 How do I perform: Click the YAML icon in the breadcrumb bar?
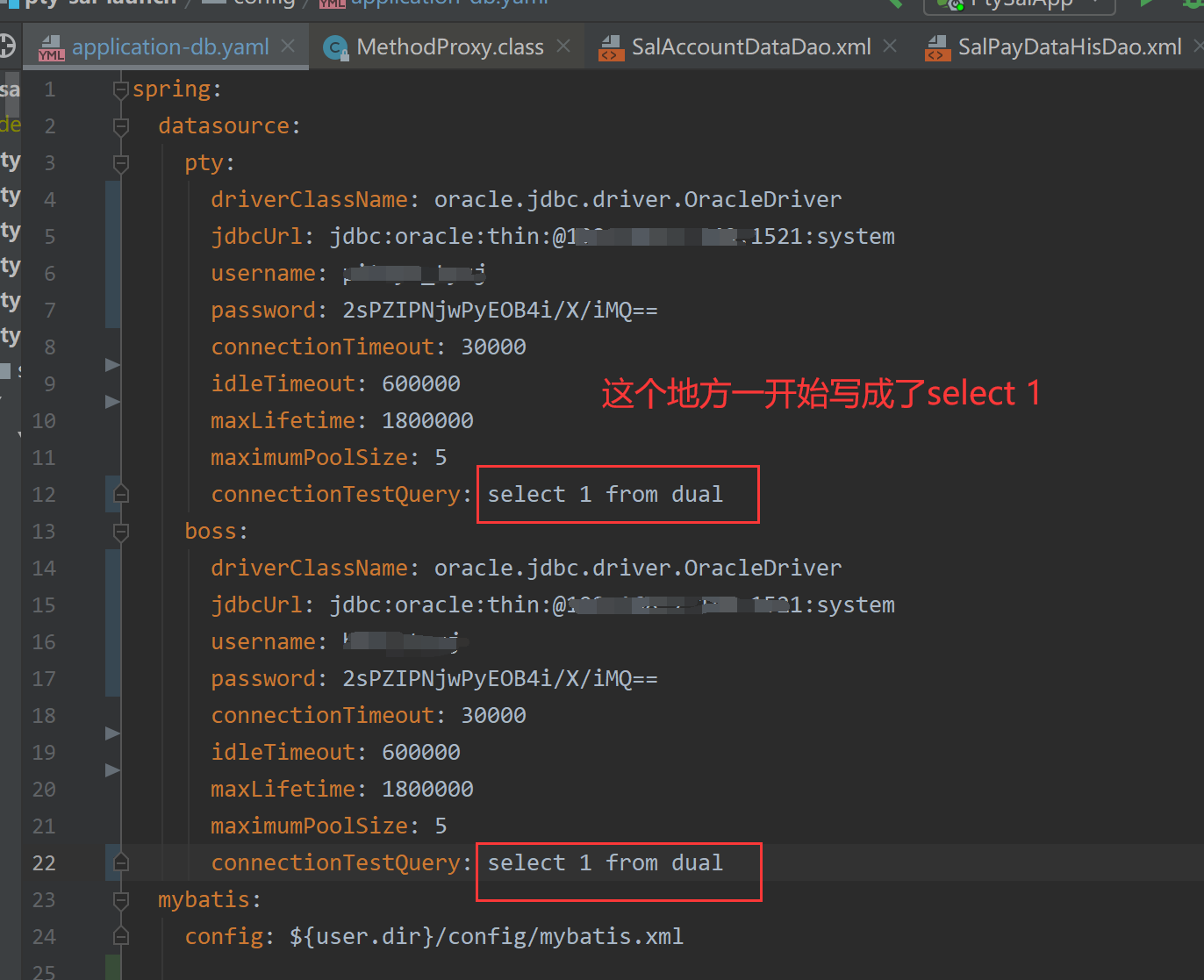pos(333,3)
